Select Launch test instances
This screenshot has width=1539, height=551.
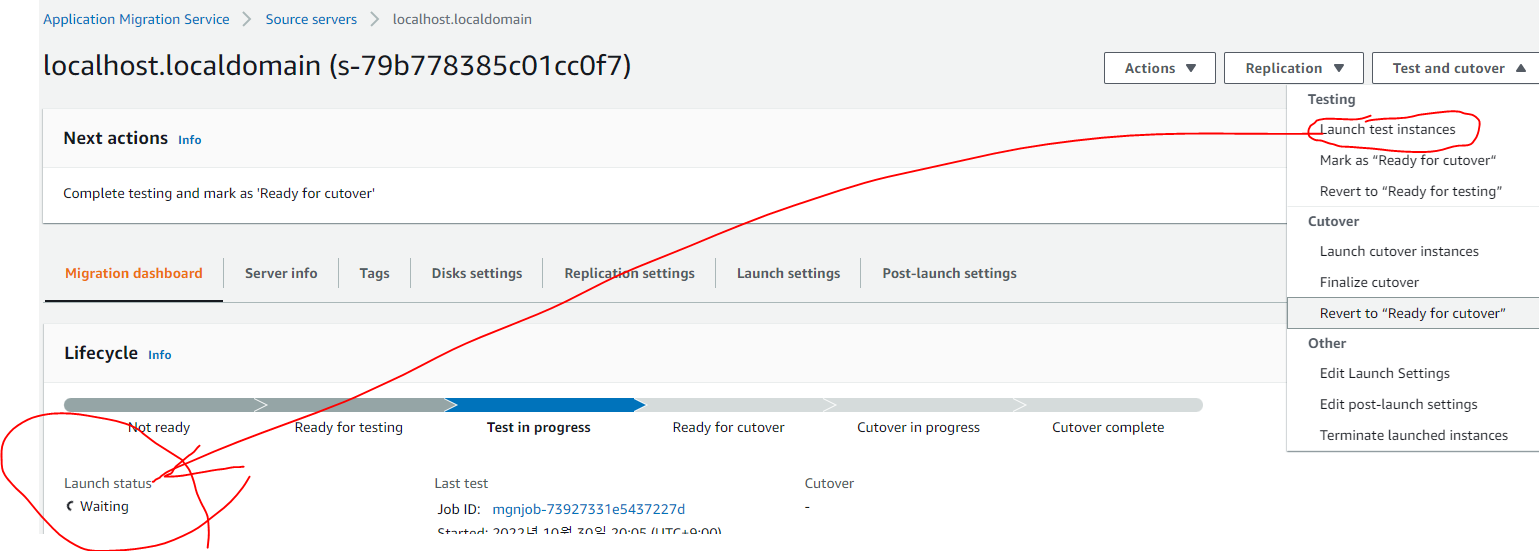pos(1387,129)
